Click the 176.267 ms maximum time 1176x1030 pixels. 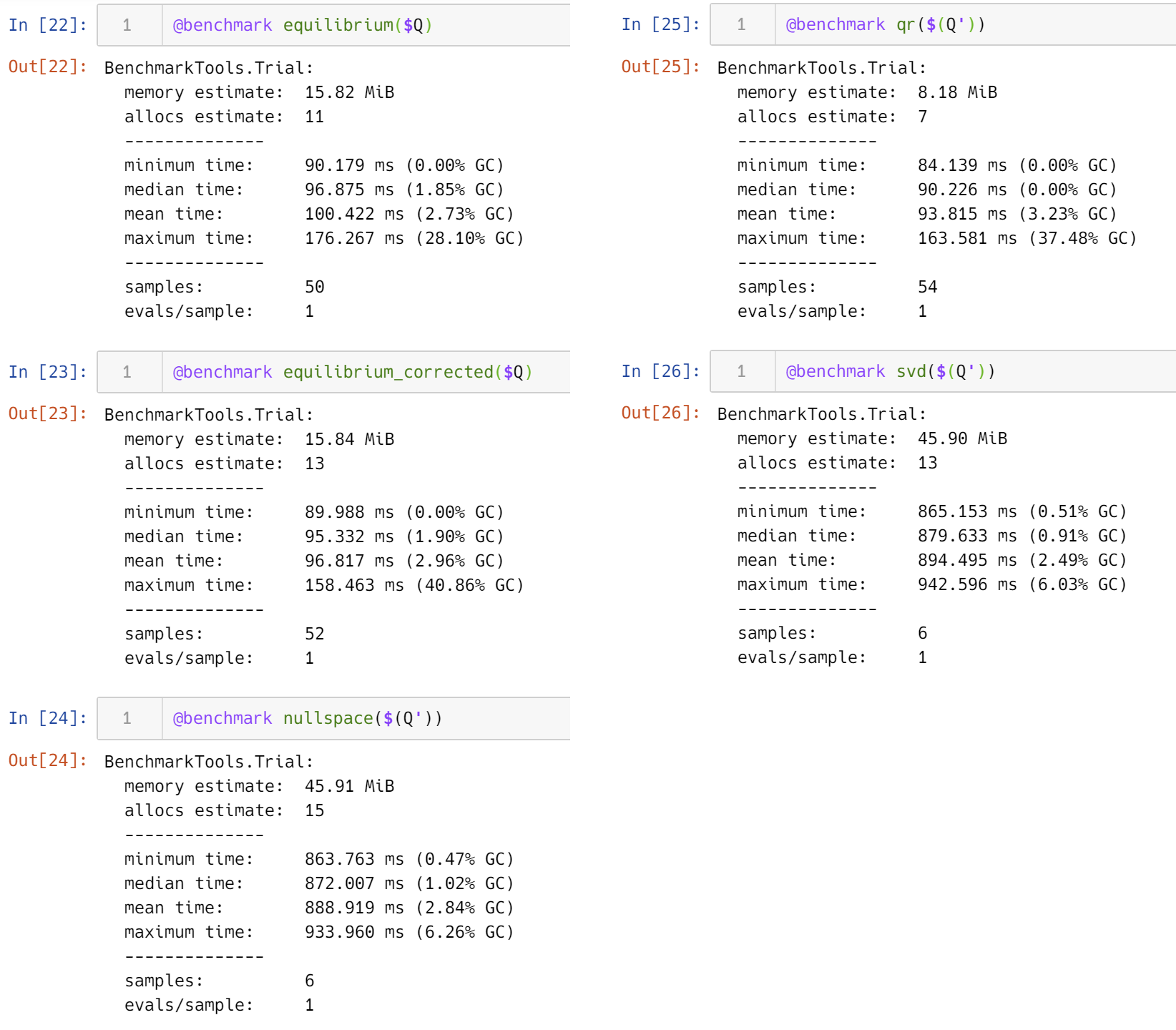point(355,238)
